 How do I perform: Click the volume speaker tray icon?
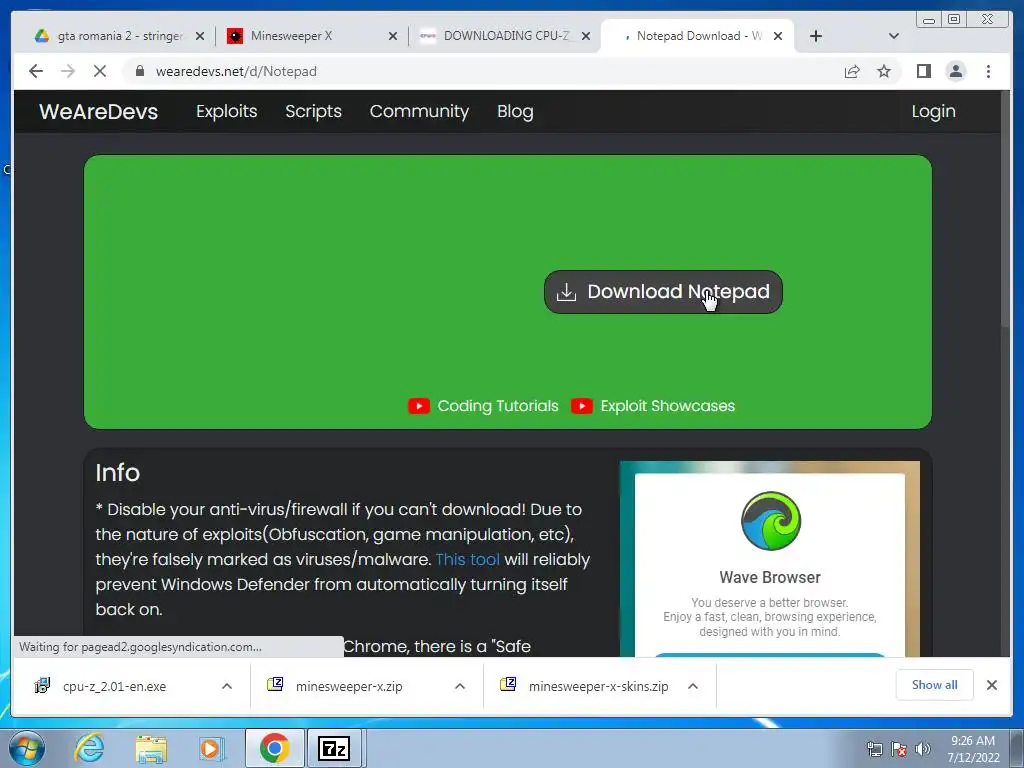coord(923,749)
